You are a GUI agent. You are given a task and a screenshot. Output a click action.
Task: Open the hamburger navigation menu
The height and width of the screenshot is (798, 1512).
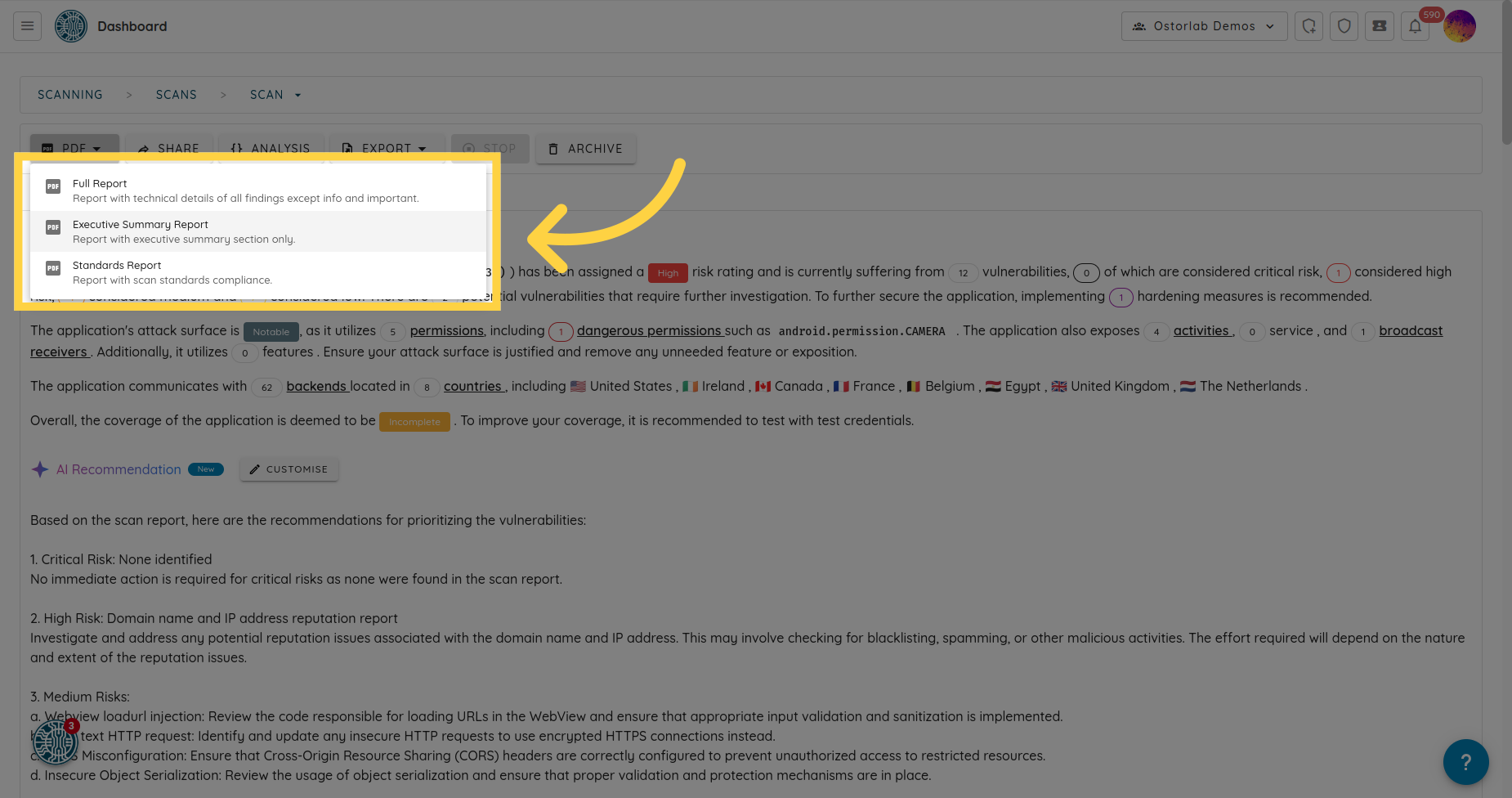pyautogui.click(x=27, y=26)
